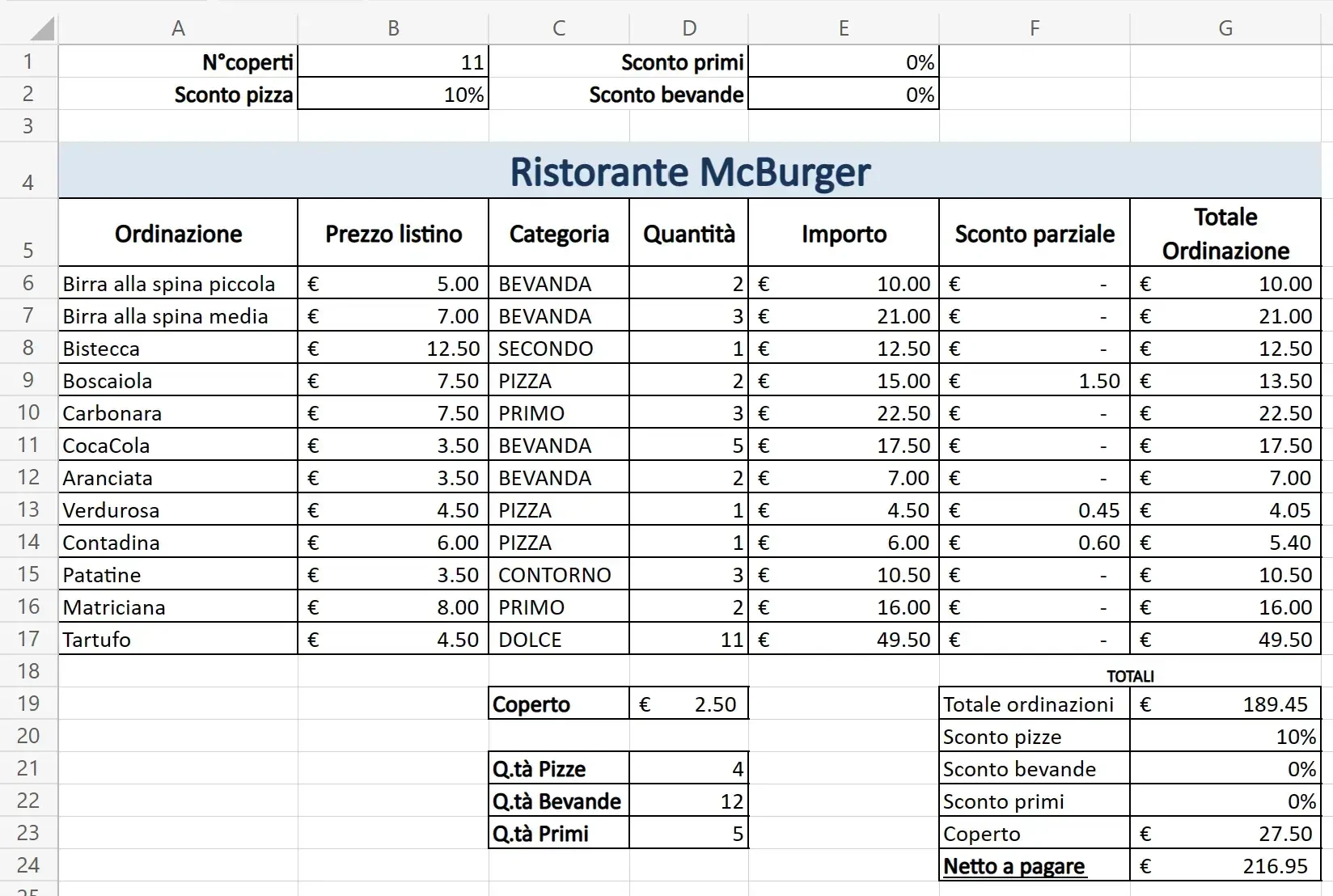Select column G by its header
The height and width of the screenshot is (896, 1333).
(1225, 28)
